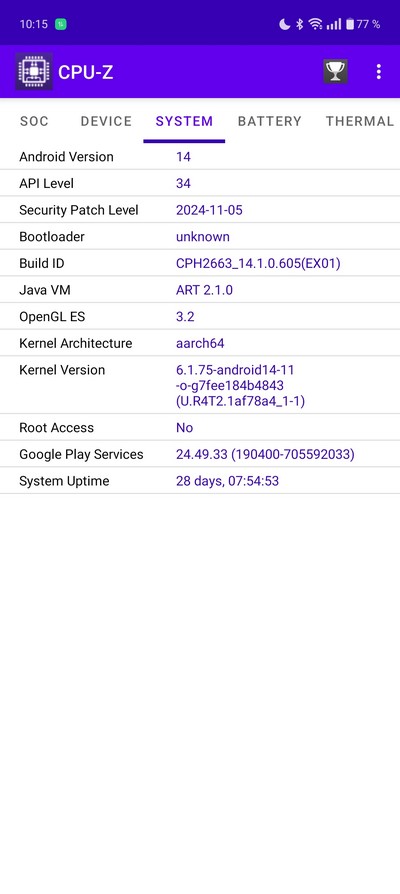Tap the Root Access row
The height and width of the screenshot is (894, 400).
200,428
